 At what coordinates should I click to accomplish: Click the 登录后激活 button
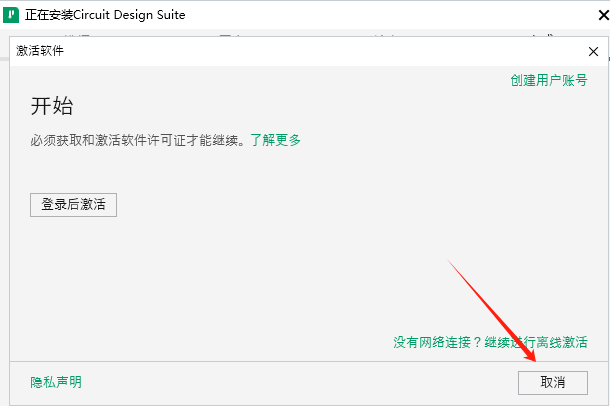coord(73,205)
